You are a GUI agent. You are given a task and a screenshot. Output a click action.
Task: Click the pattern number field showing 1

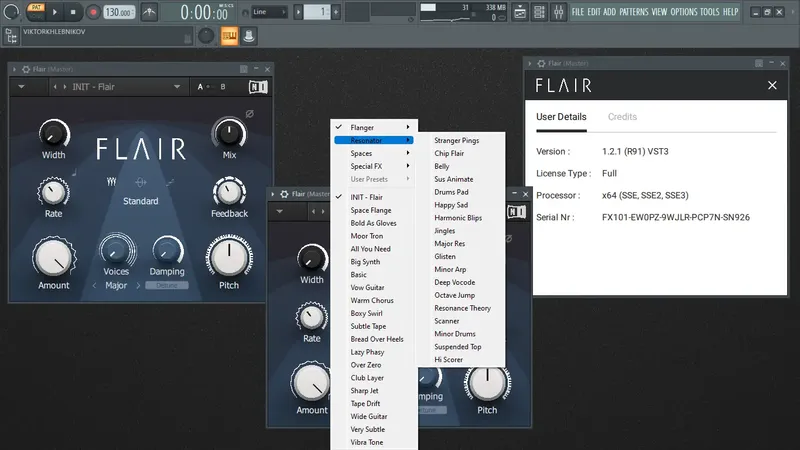(316, 12)
